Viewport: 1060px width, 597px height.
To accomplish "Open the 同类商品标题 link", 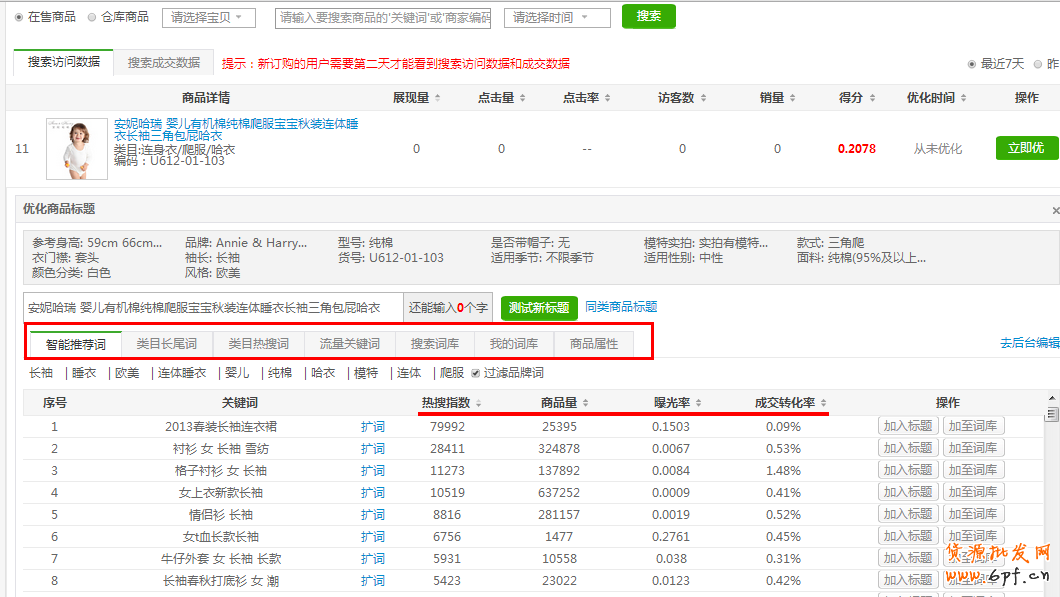I will click(621, 307).
